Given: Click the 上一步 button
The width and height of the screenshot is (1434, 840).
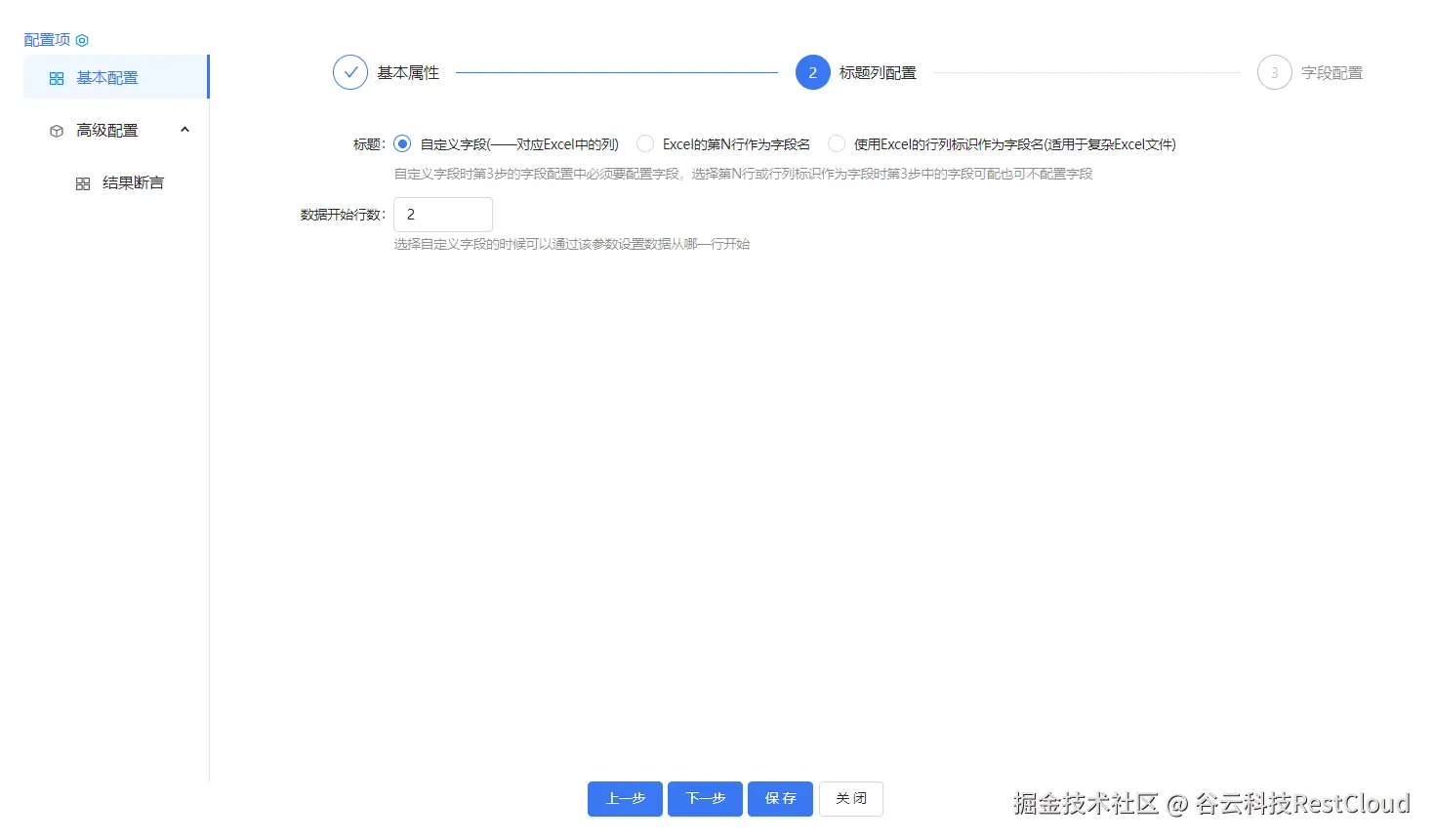Looking at the screenshot, I should tap(625, 798).
